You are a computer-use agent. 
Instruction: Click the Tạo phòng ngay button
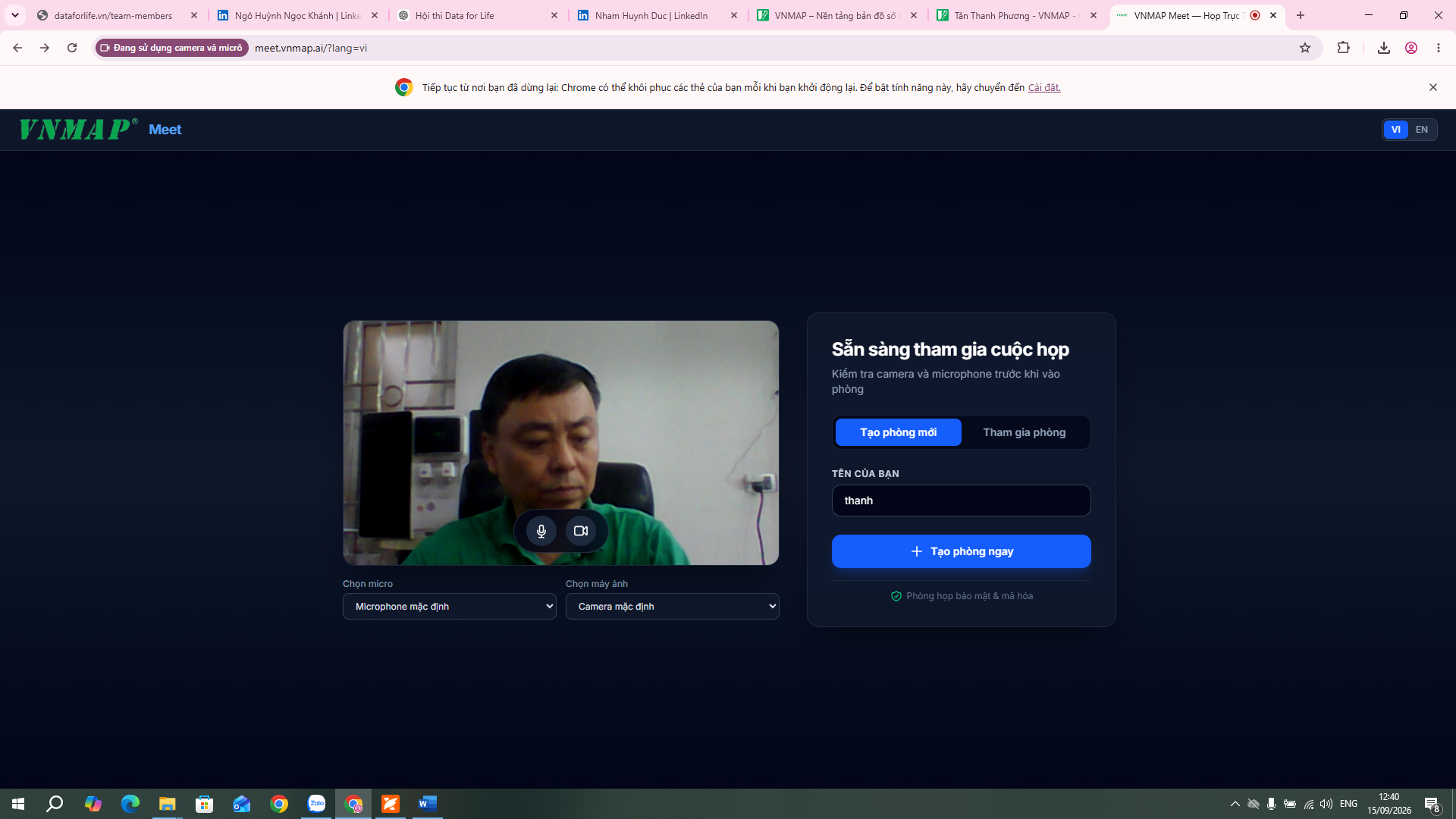click(962, 551)
